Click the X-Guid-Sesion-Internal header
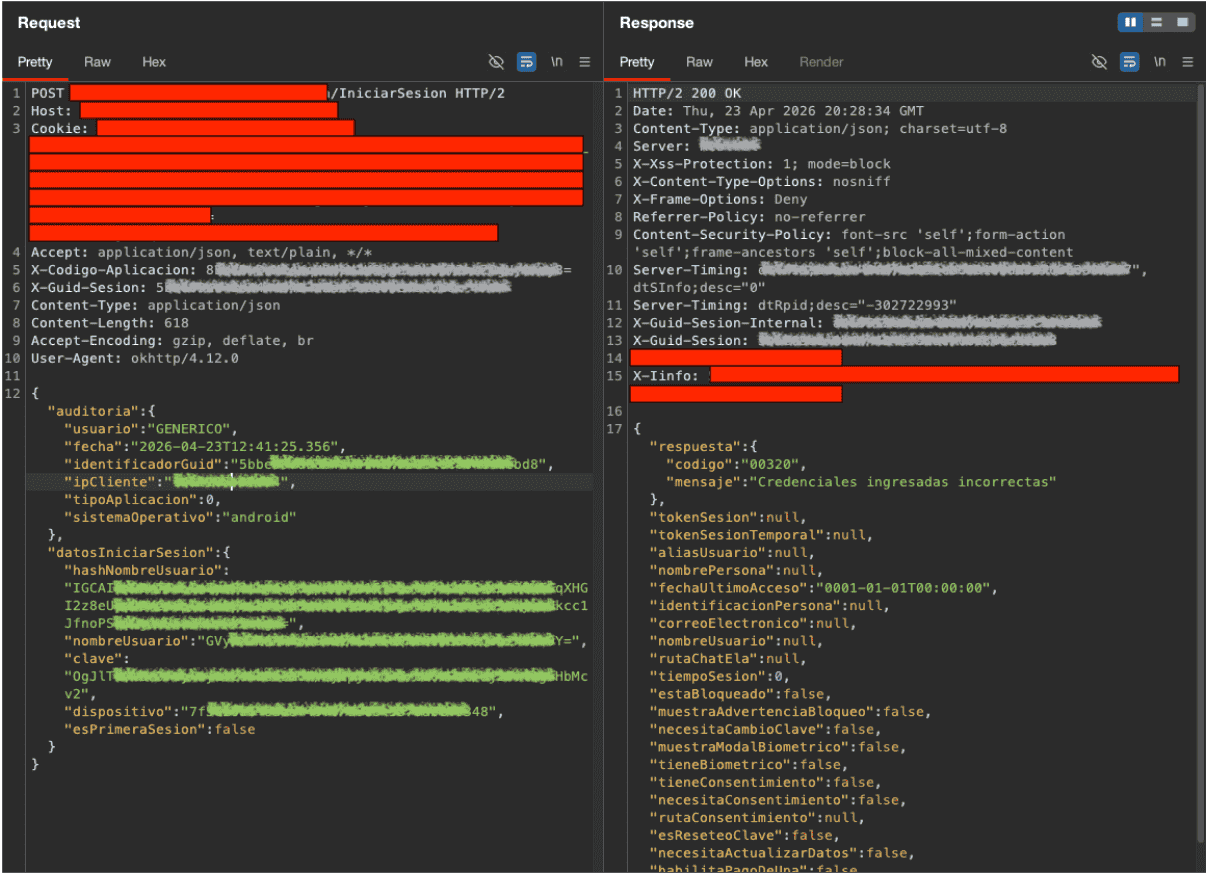This screenshot has width=1210, height=876. [867, 323]
